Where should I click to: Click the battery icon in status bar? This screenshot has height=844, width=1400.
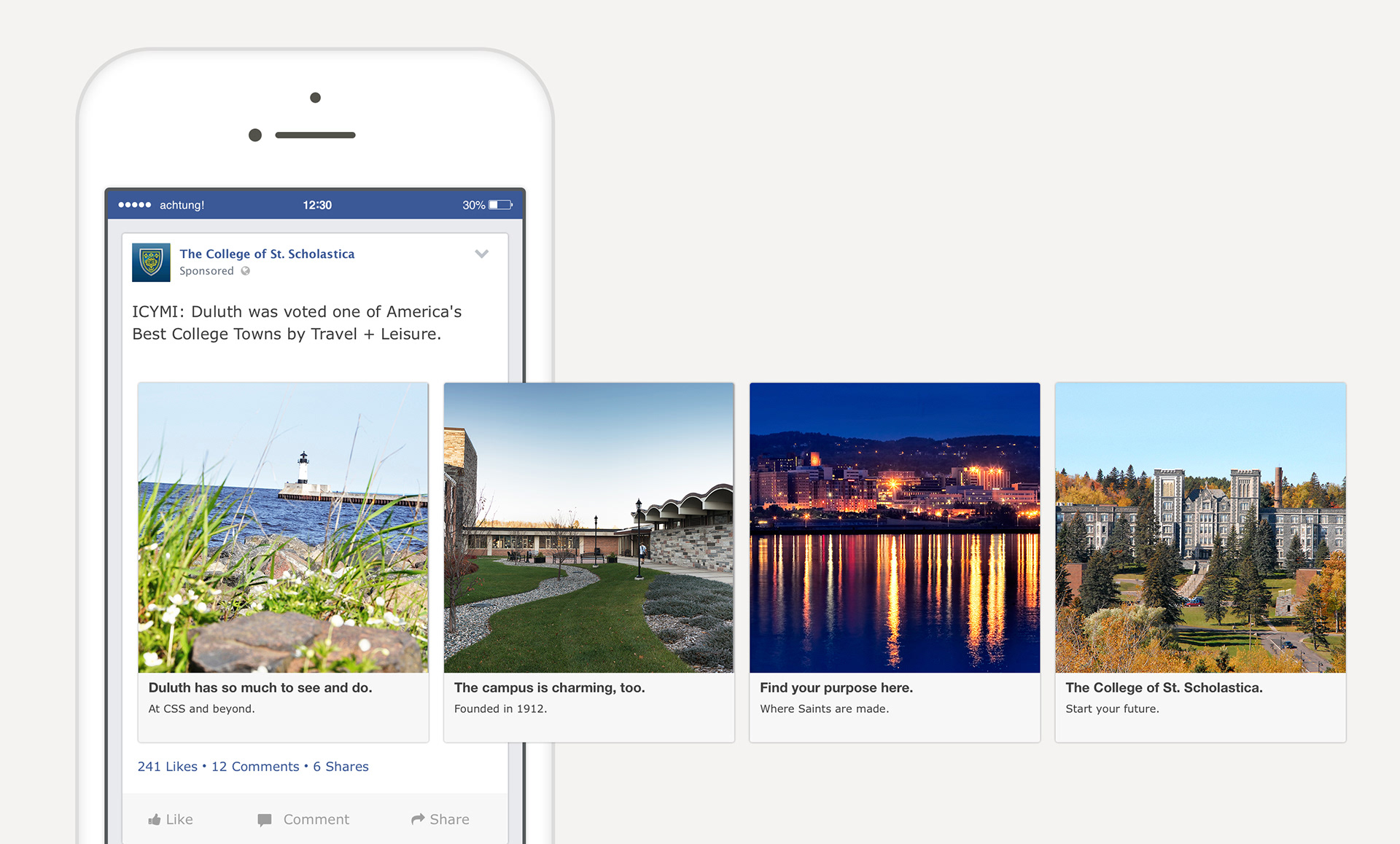tap(501, 205)
